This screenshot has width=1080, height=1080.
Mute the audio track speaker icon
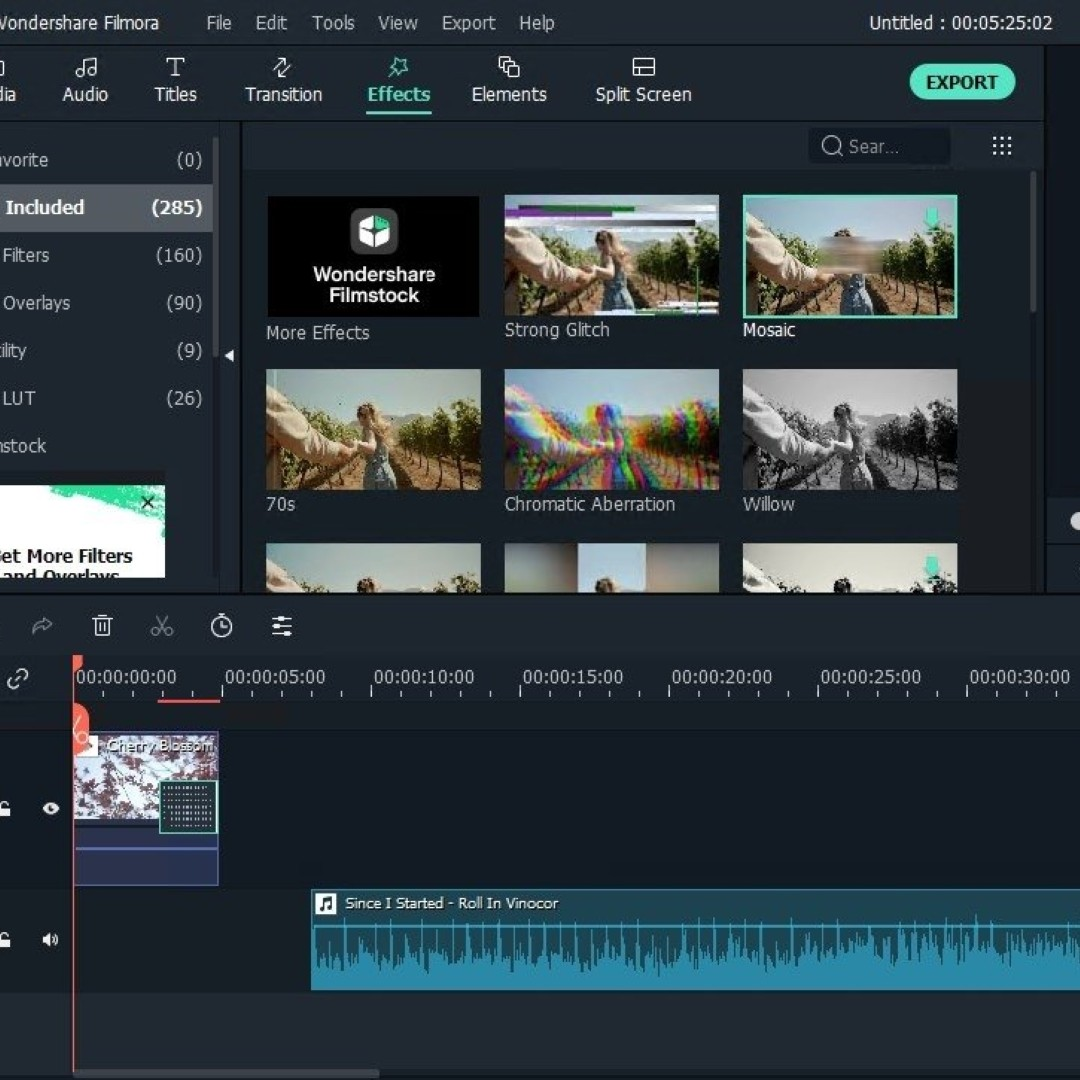pyautogui.click(x=50, y=940)
